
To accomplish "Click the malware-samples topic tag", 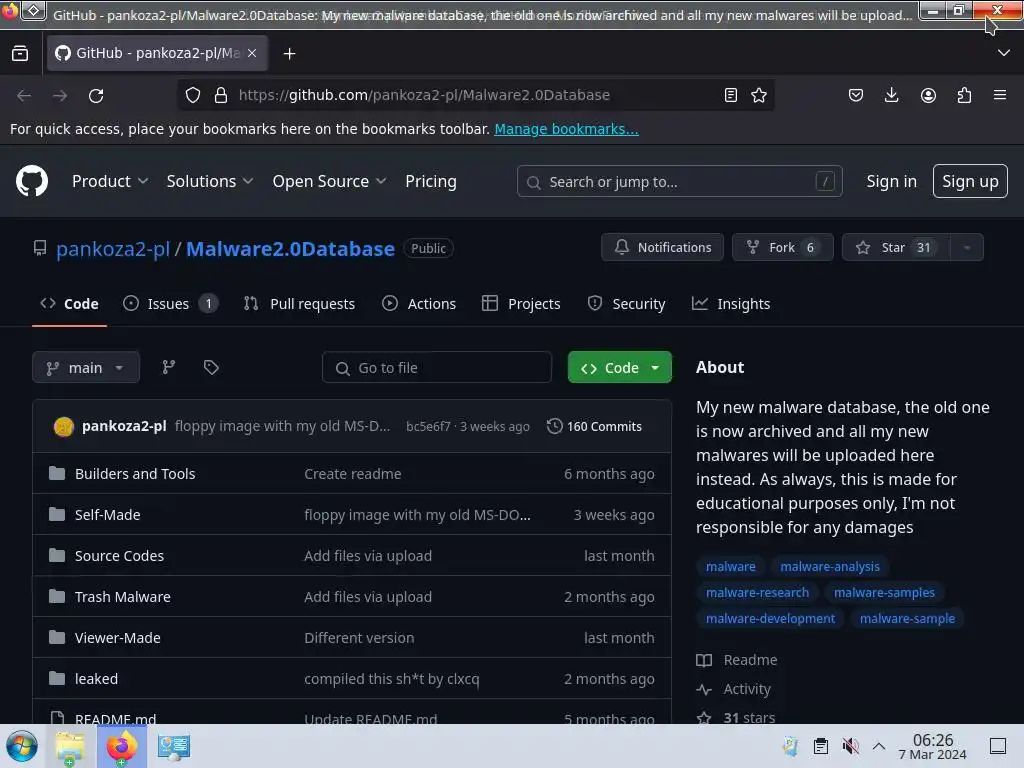I will [x=884, y=592].
